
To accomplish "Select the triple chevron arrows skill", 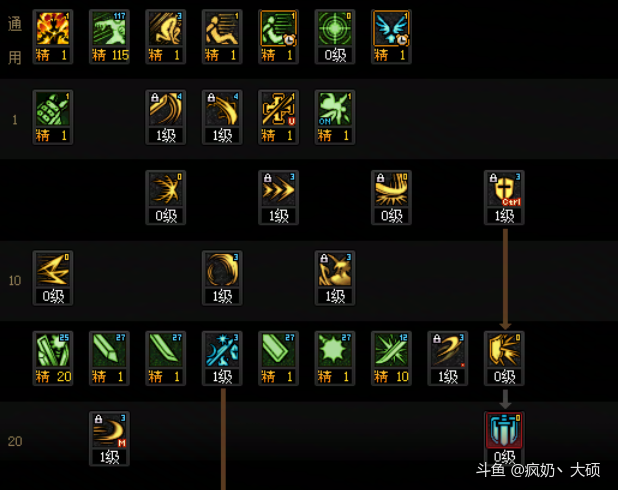I will (278, 189).
